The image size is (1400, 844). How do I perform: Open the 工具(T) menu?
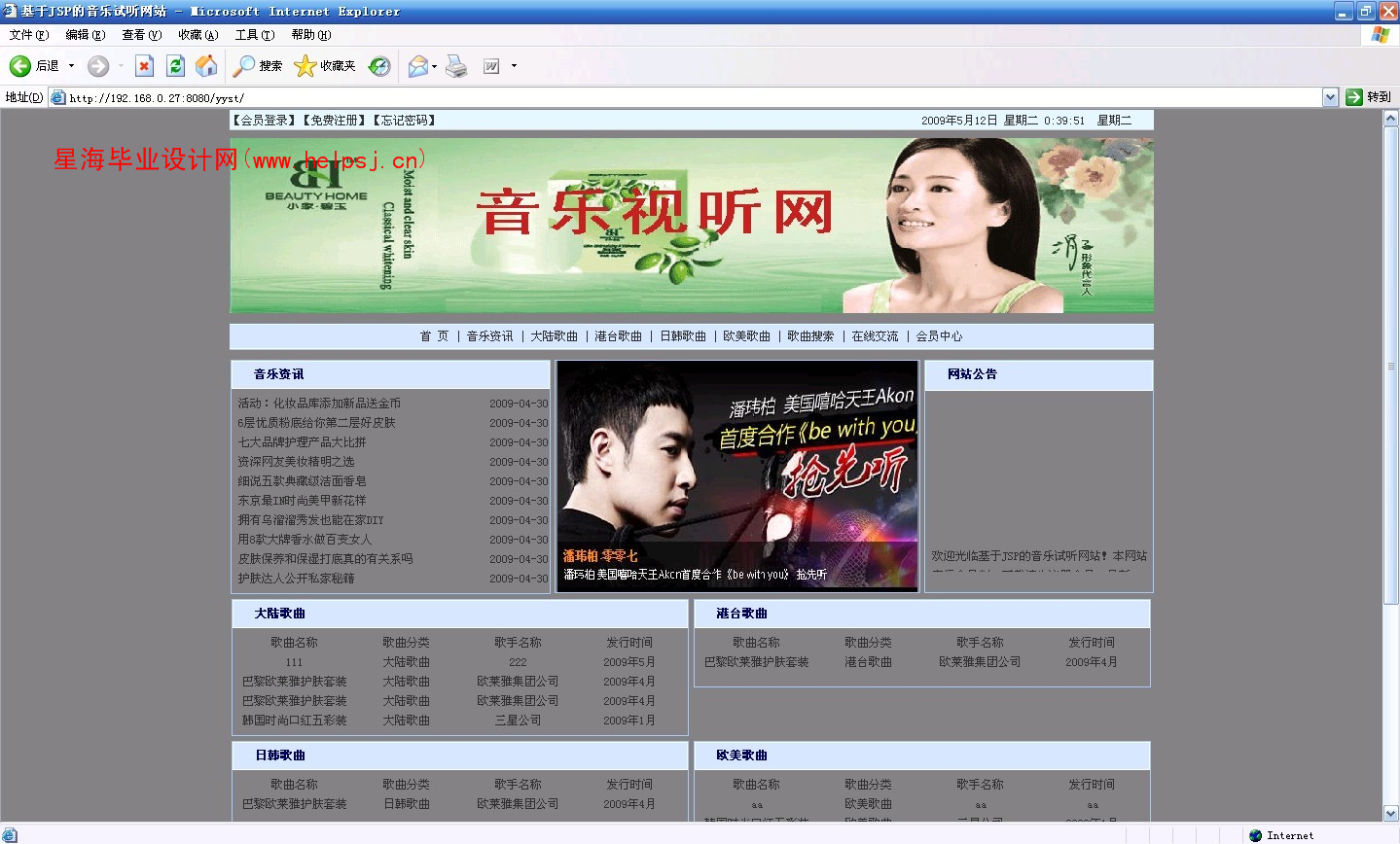[x=255, y=35]
